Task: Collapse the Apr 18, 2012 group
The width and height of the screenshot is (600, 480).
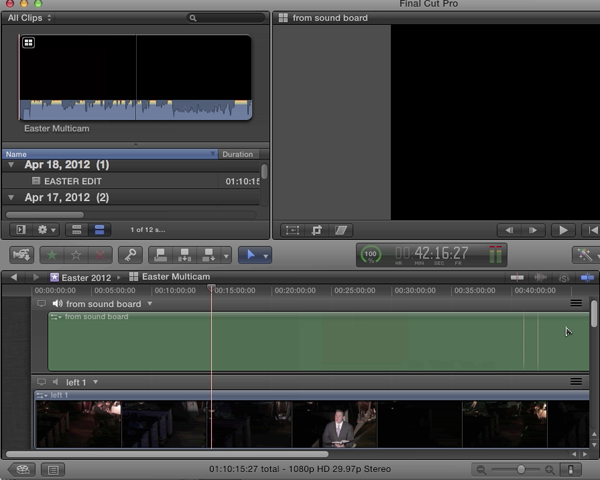Action: [11, 165]
